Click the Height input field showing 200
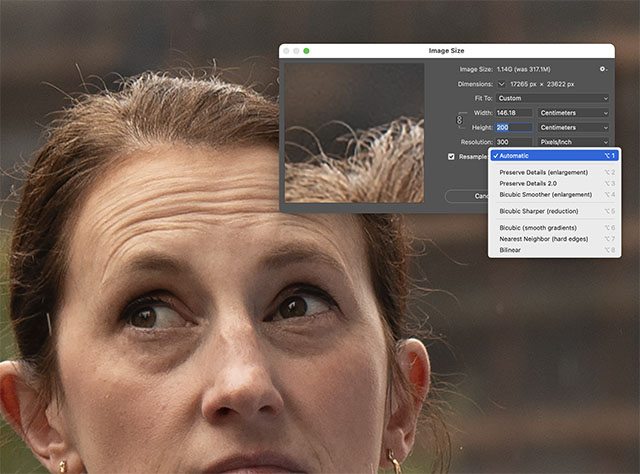The height and width of the screenshot is (474, 640). pyautogui.click(x=514, y=127)
